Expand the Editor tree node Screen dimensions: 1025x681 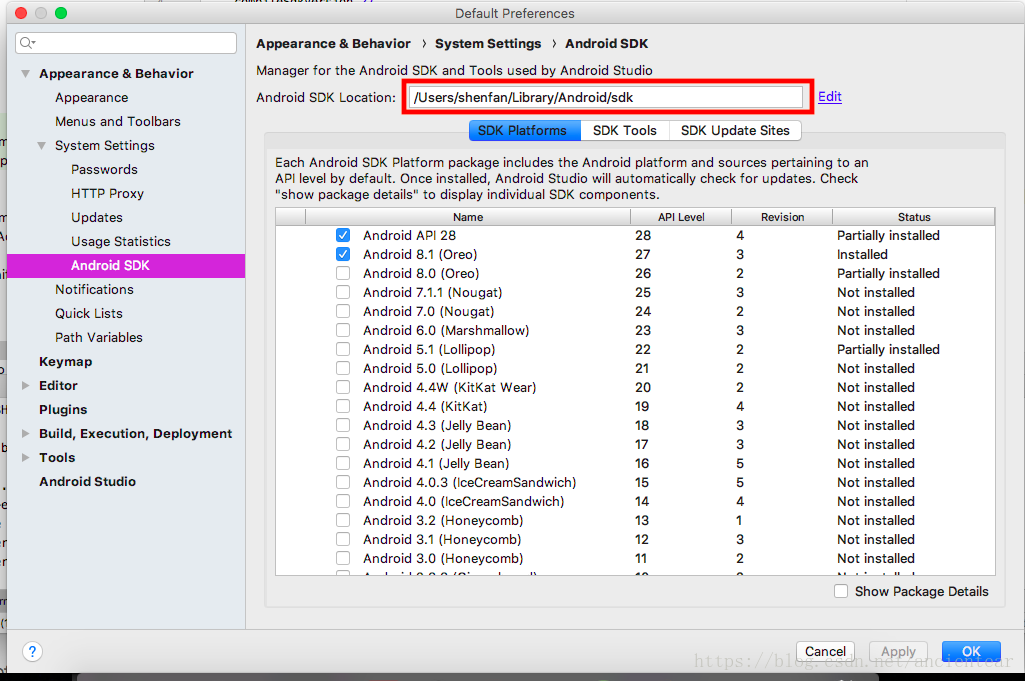[25, 386]
